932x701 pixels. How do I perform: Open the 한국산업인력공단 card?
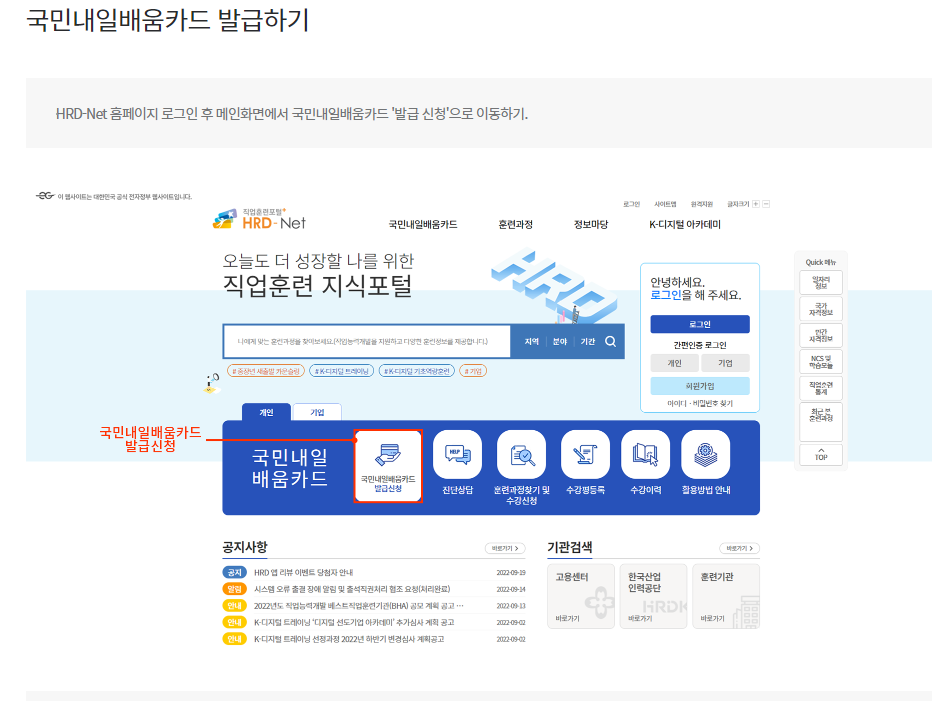653,596
